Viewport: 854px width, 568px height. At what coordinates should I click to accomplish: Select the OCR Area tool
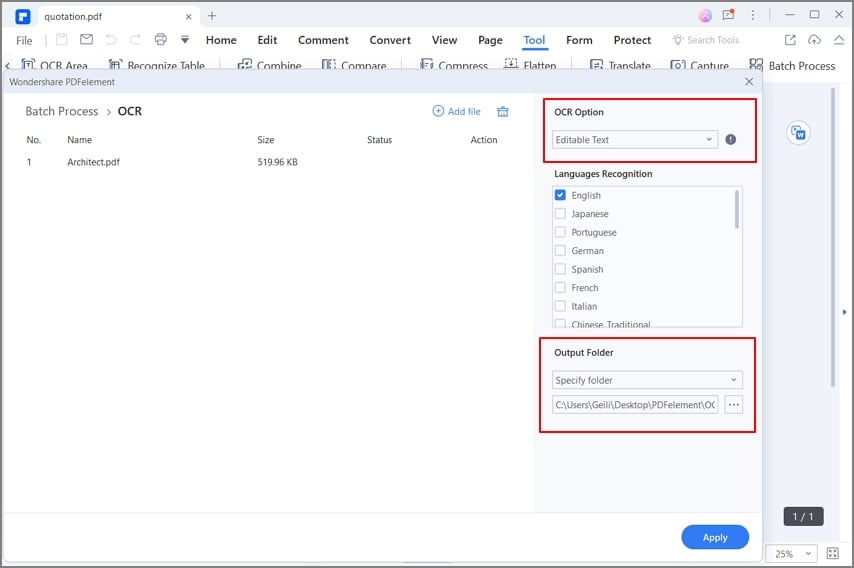[x=54, y=65]
